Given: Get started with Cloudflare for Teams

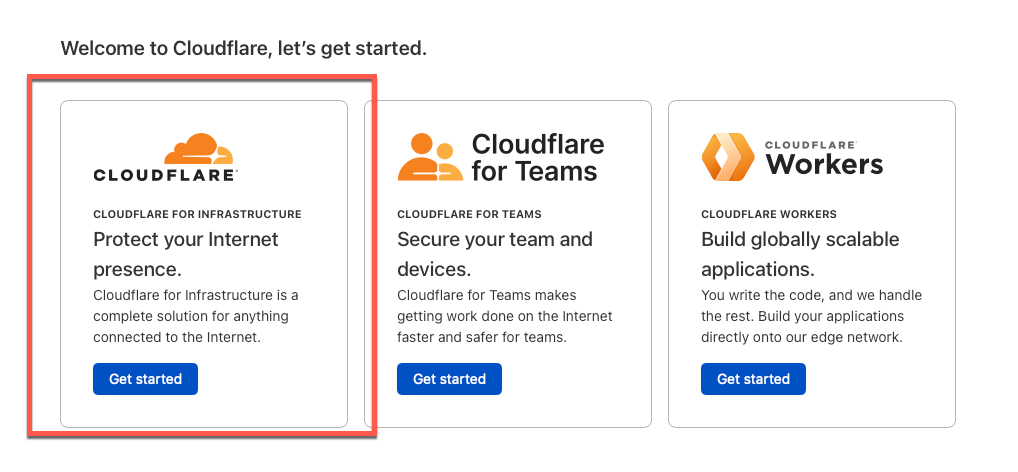Looking at the screenshot, I should point(449,379).
